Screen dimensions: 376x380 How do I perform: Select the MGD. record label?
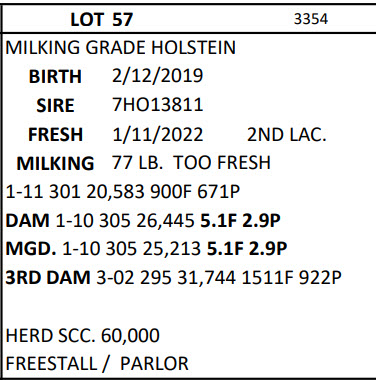(31, 249)
